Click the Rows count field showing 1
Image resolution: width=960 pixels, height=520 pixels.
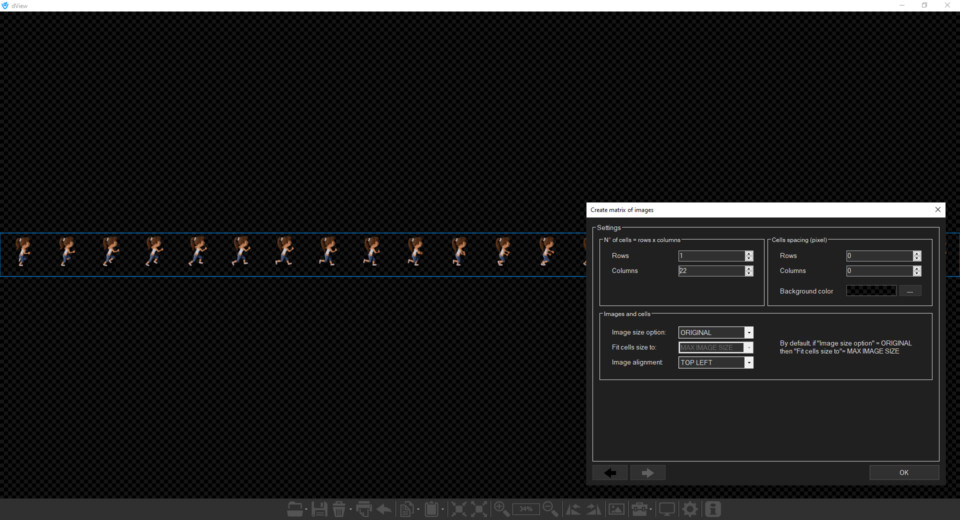point(711,256)
